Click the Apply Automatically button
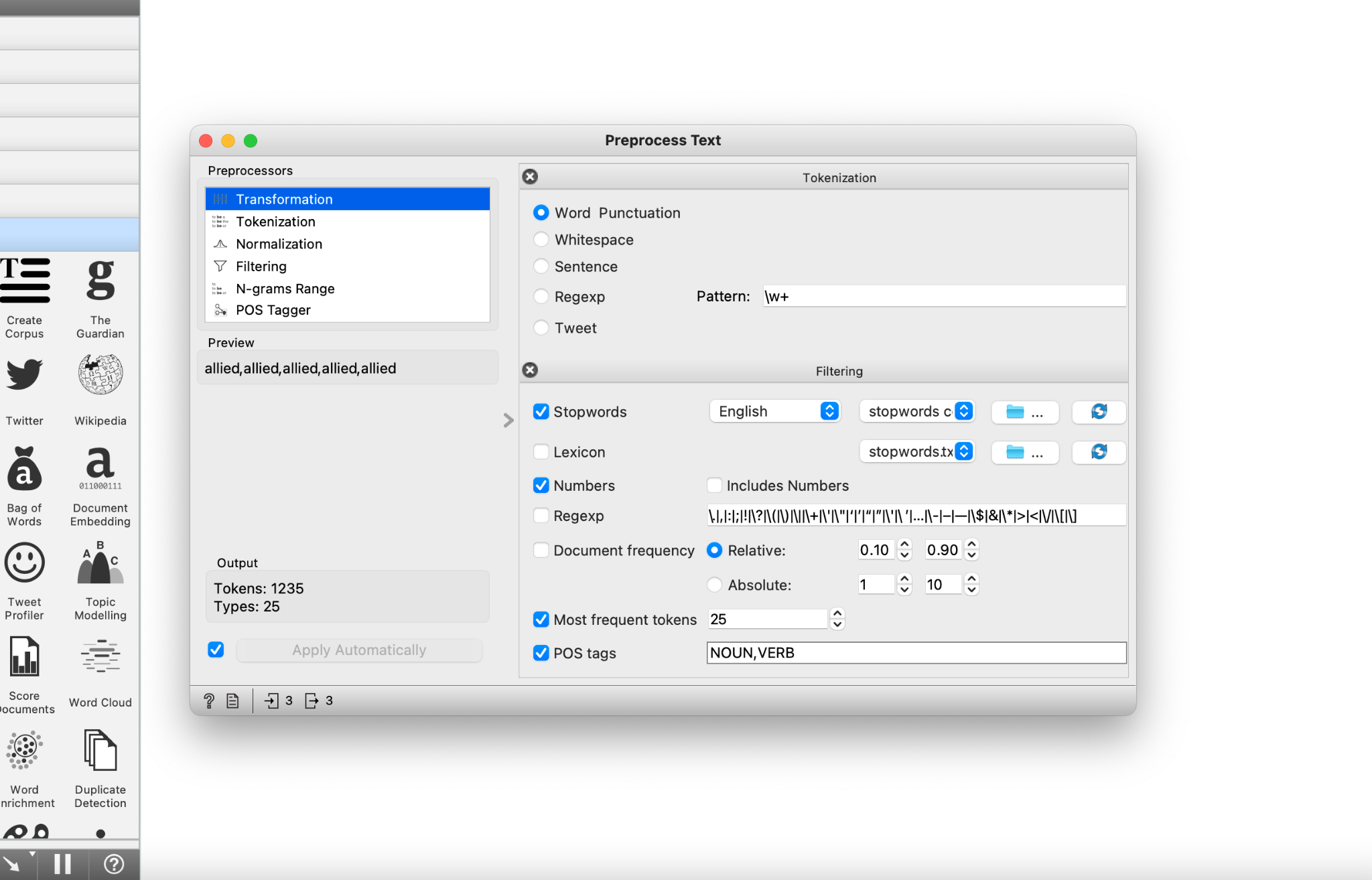The height and width of the screenshot is (880, 1372). point(359,650)
